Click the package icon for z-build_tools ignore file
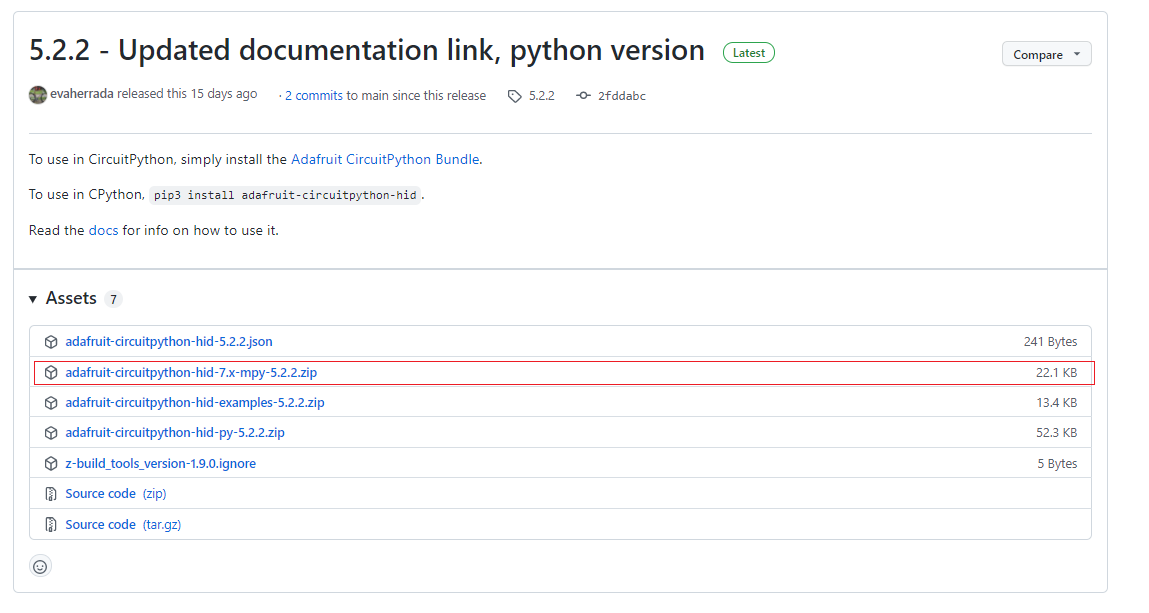The image size is (1149, 613). coord(51,464)
